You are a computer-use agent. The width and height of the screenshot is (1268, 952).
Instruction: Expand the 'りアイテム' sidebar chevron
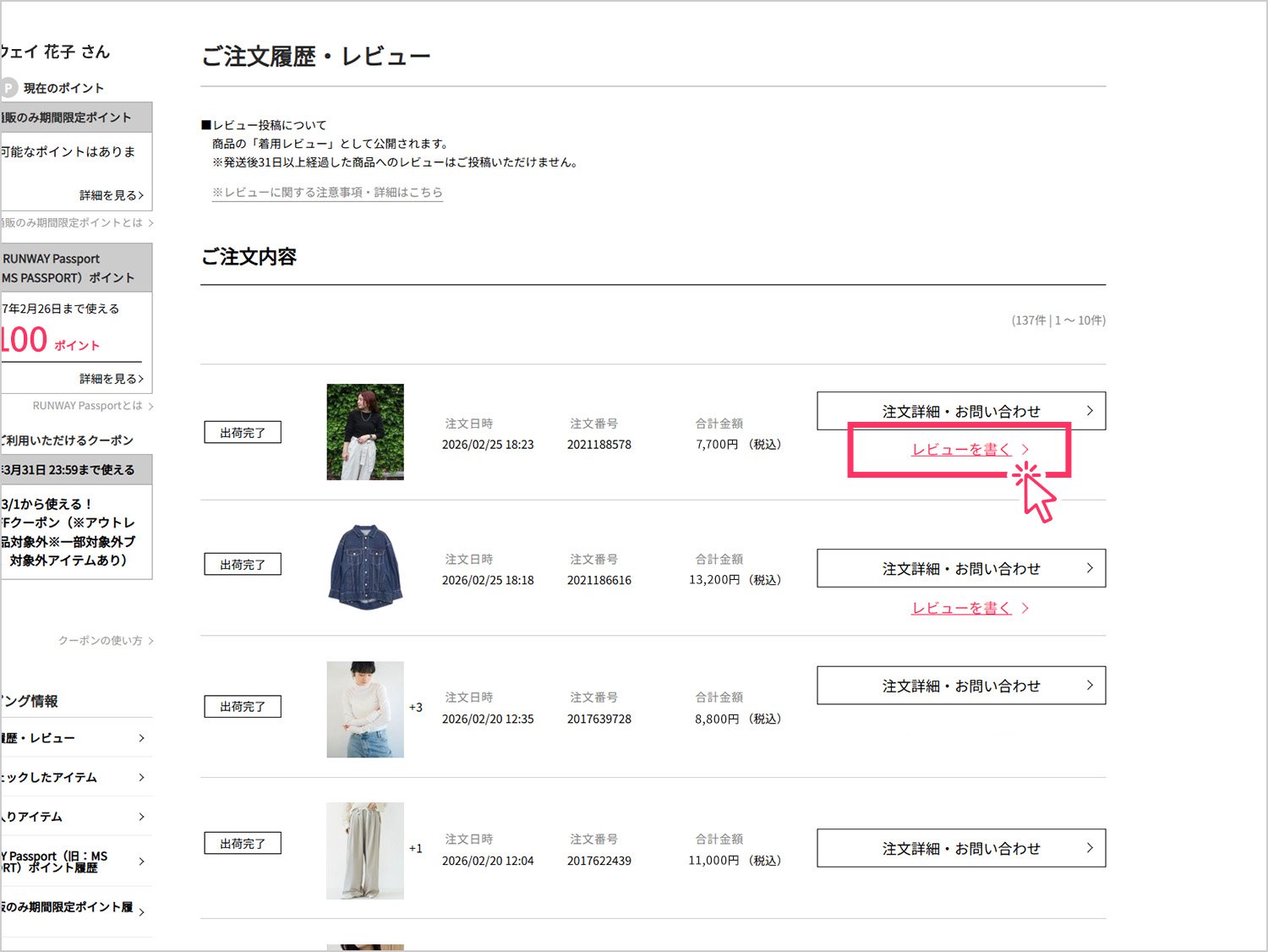(x=141, y=817)
